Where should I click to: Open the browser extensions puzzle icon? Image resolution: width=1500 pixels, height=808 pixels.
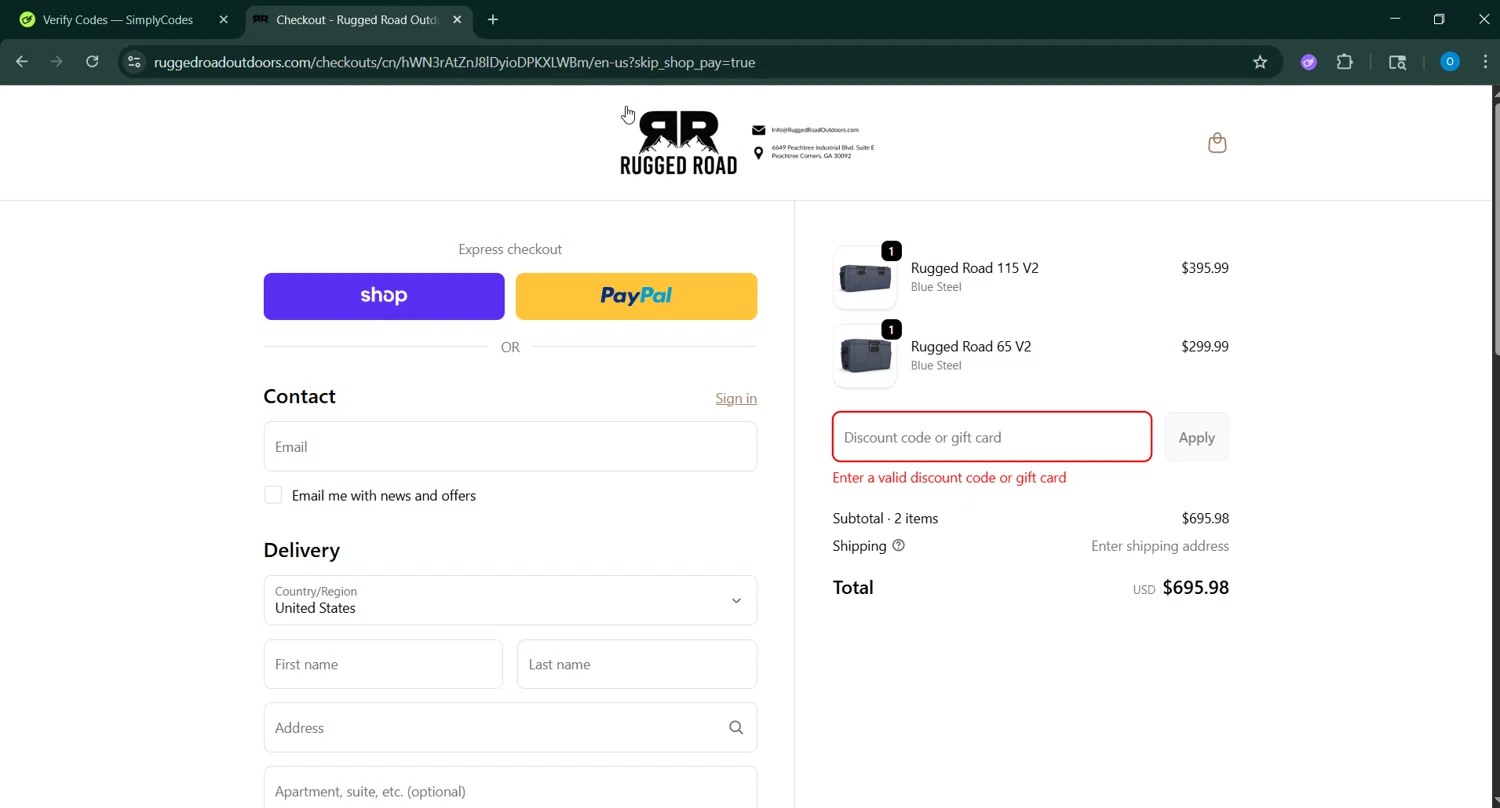click(1345, 62)
